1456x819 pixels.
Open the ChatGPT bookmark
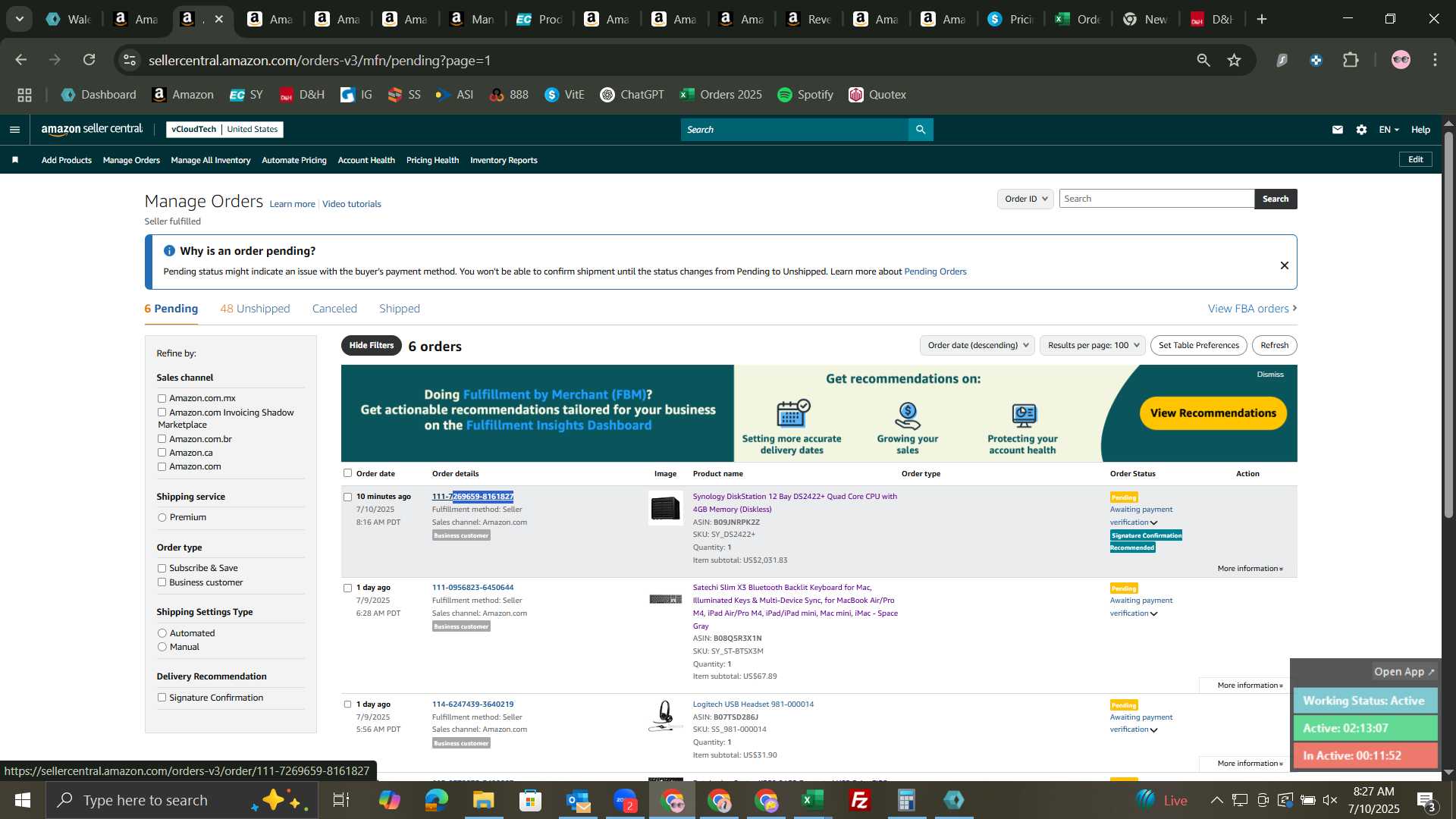tap(632, 95)
